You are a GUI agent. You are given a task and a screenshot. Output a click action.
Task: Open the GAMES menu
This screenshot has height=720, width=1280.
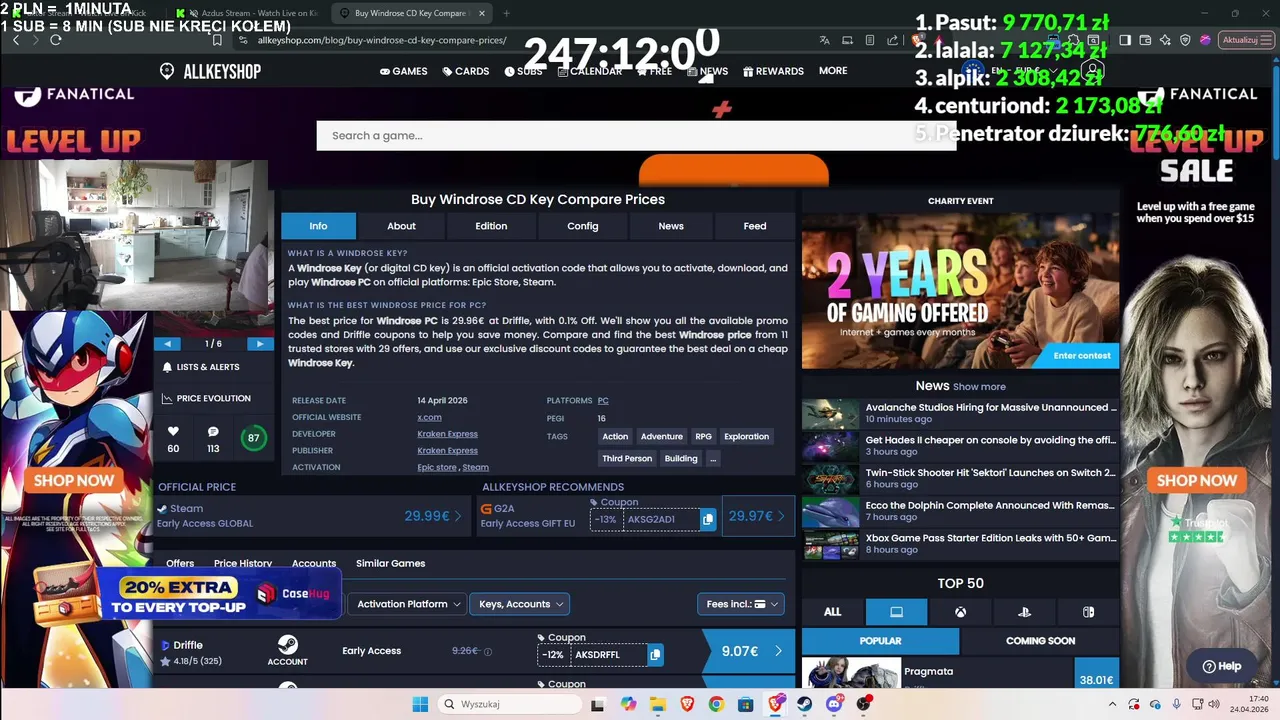click(403, 71)
